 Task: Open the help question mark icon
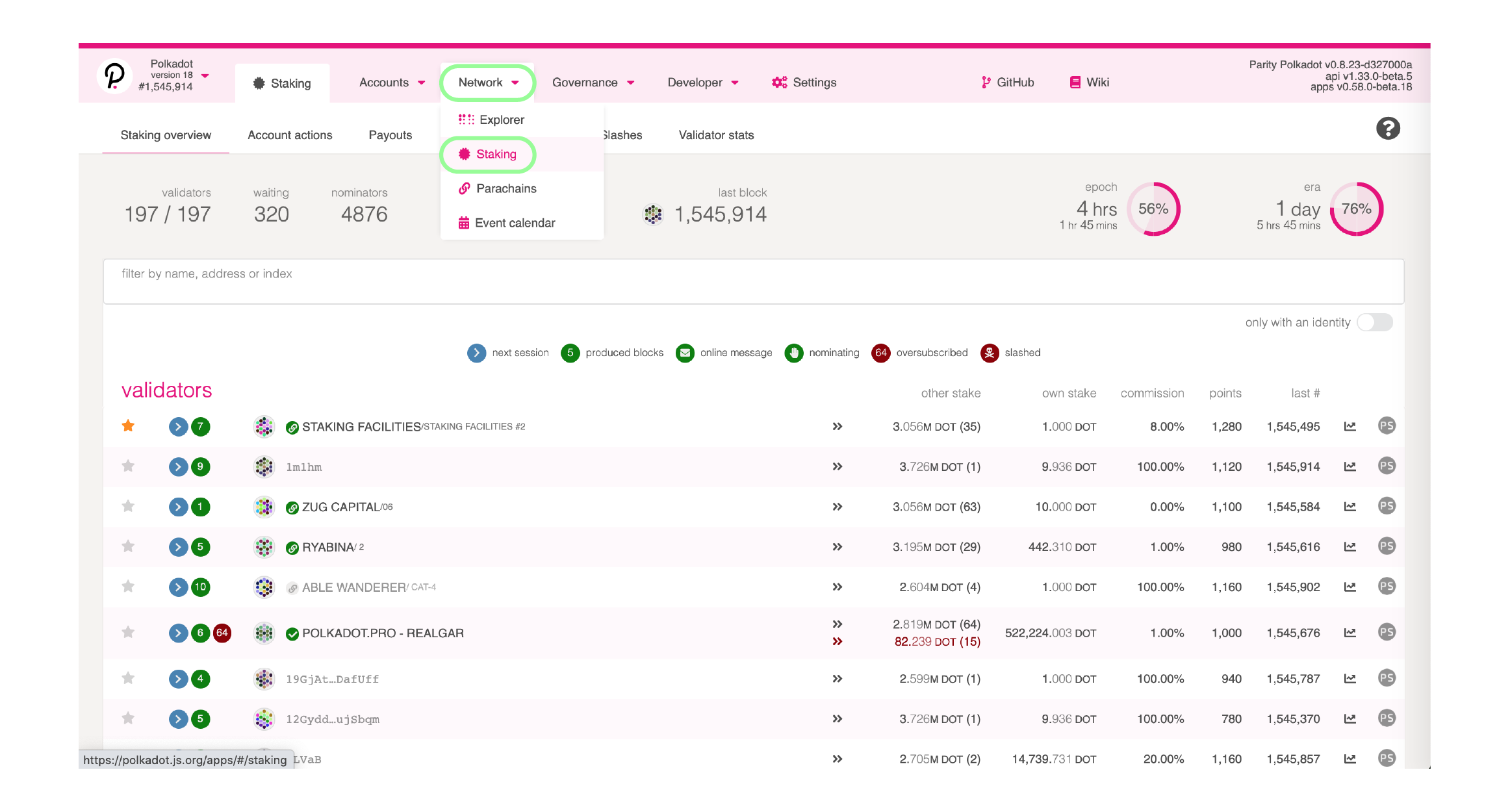(x=1388, y=128)
